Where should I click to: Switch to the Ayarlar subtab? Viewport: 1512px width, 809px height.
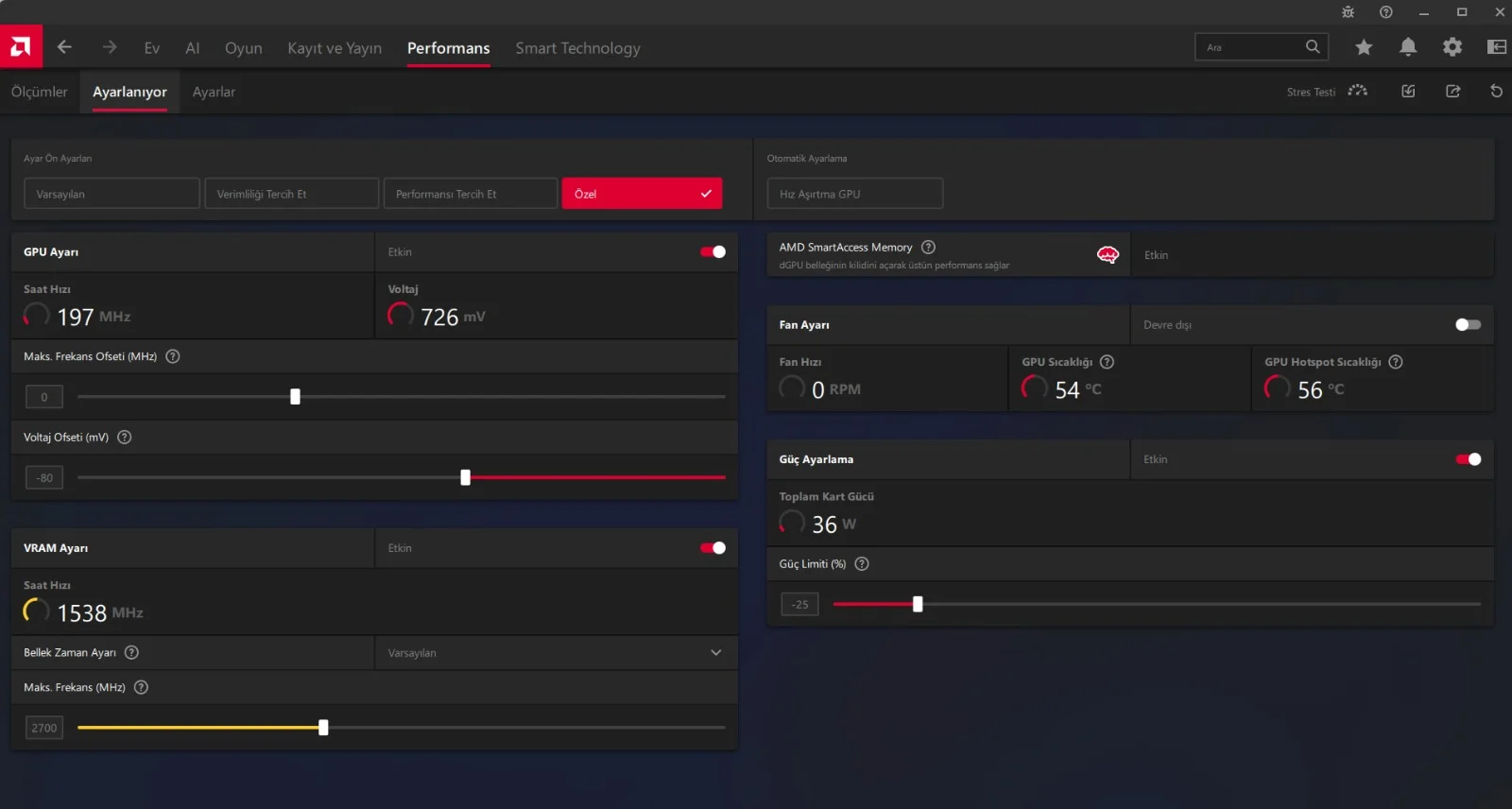pyautogui.click(x=214, y=92)
